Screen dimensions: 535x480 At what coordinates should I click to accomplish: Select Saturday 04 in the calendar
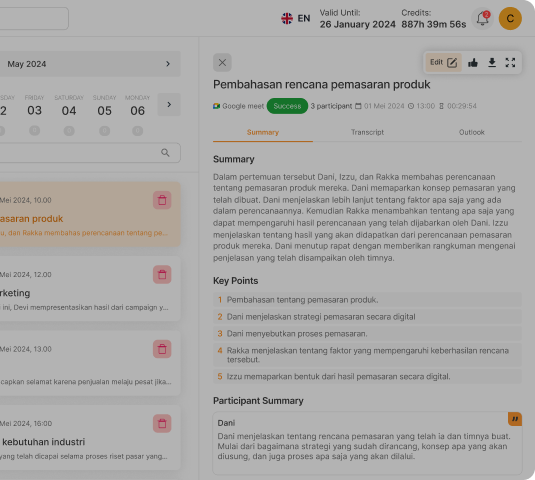click(69, 111)
